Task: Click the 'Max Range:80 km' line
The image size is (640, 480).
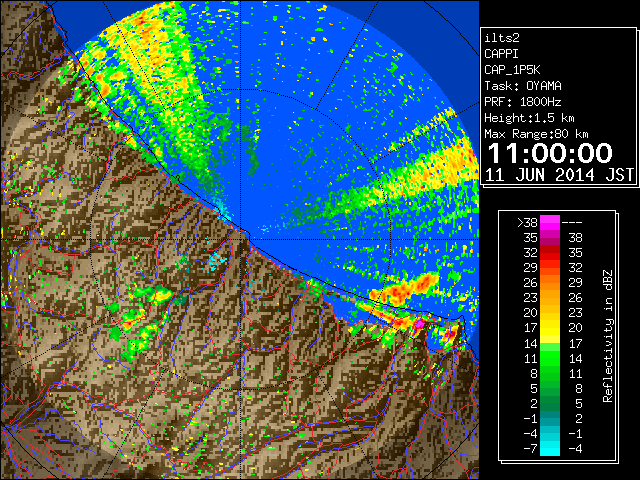Action: 536,134
